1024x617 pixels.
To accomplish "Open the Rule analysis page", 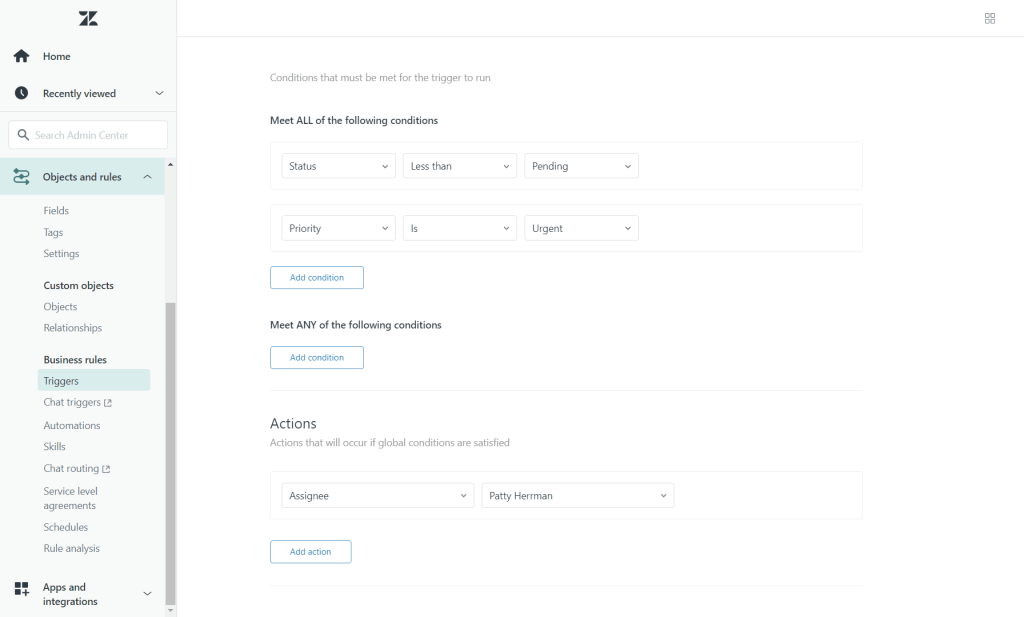I will 71,547.
